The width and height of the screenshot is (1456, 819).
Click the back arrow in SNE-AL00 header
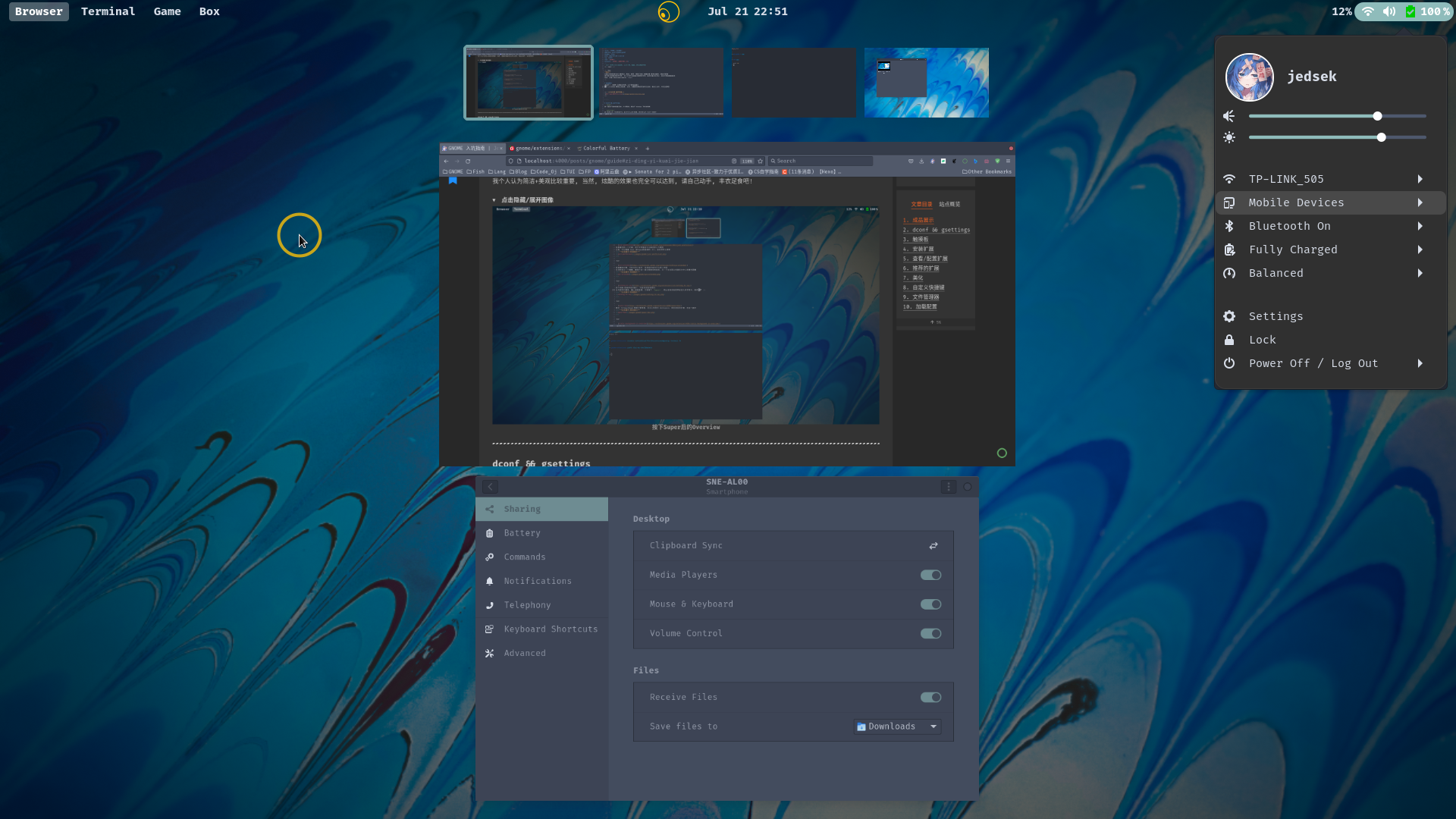pyautogui.click(x=491, y=487)
